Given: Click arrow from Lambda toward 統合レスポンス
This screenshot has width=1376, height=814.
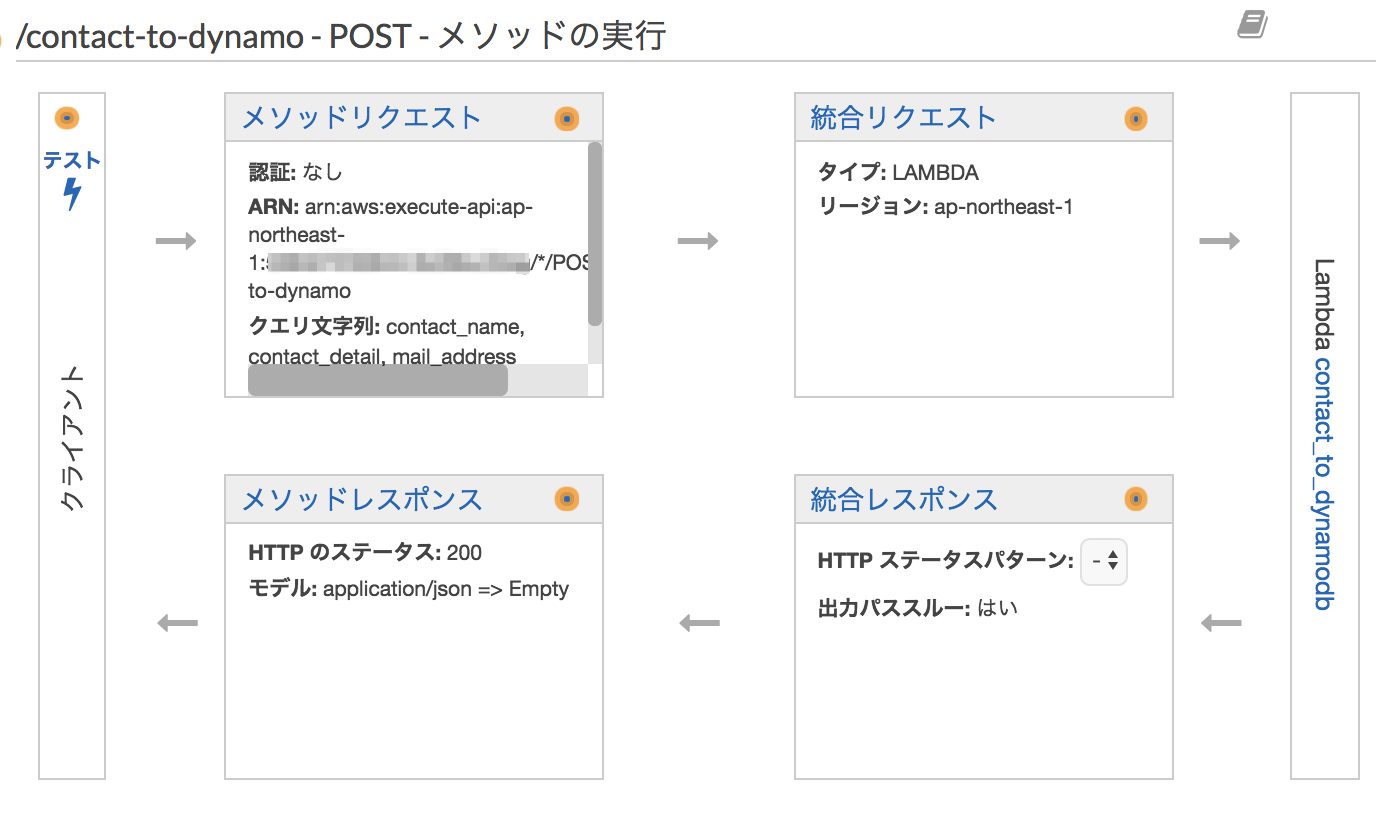Looking at the screenshot, I should pyautogui.click(x=1220, y=624).
